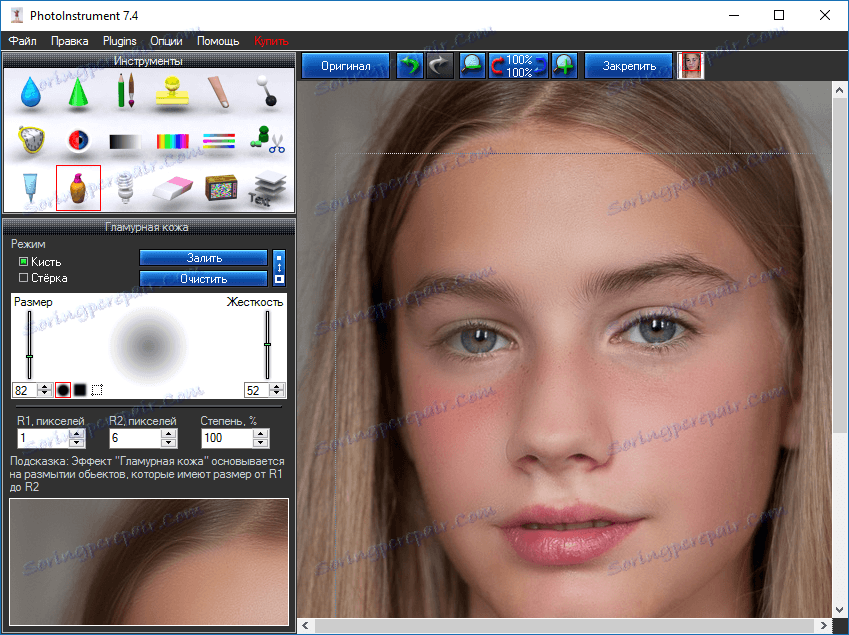Open the Опции menu
This screenshot has height=635, width=849.
(x=166, y=41)
